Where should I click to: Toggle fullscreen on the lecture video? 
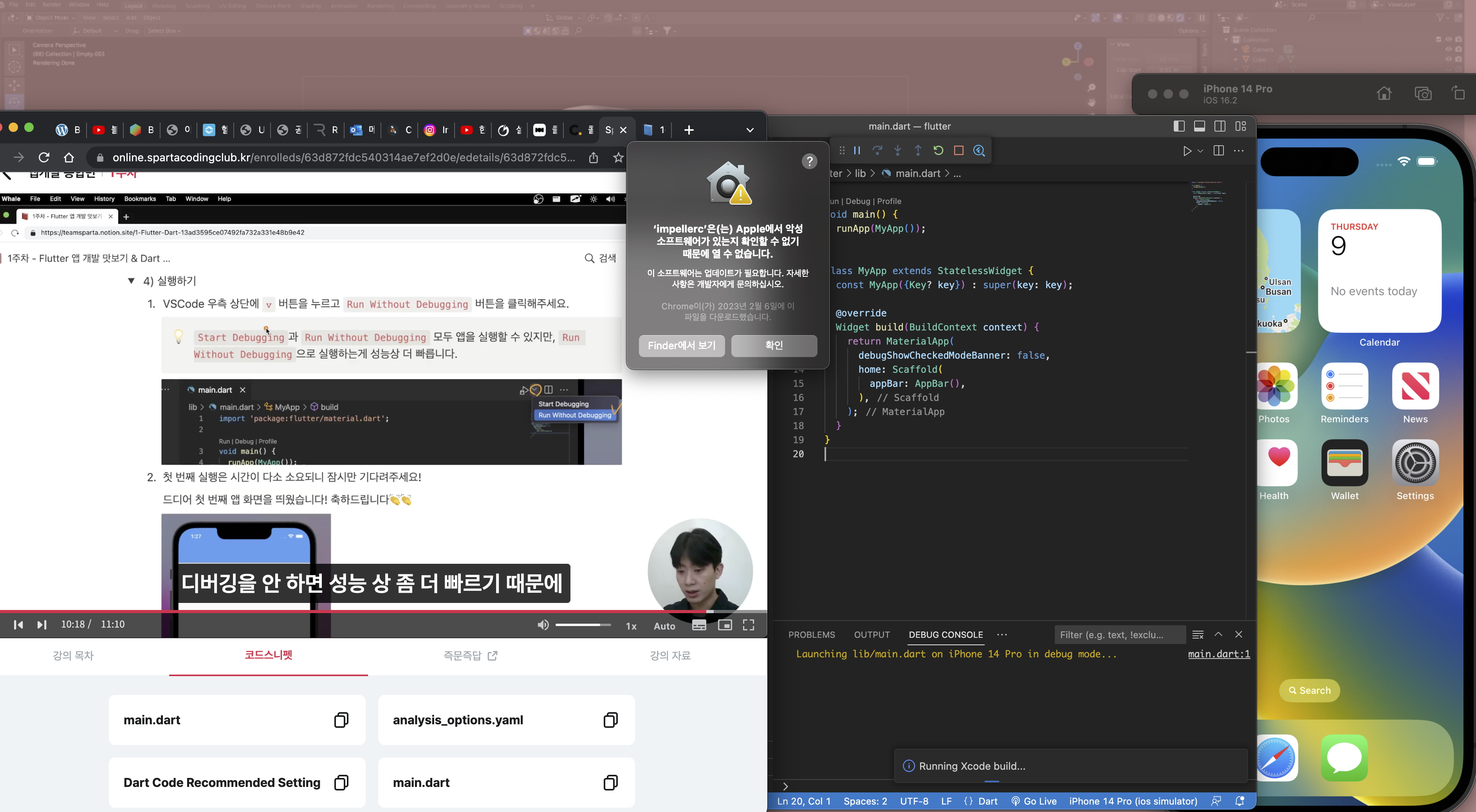point(748,625)
